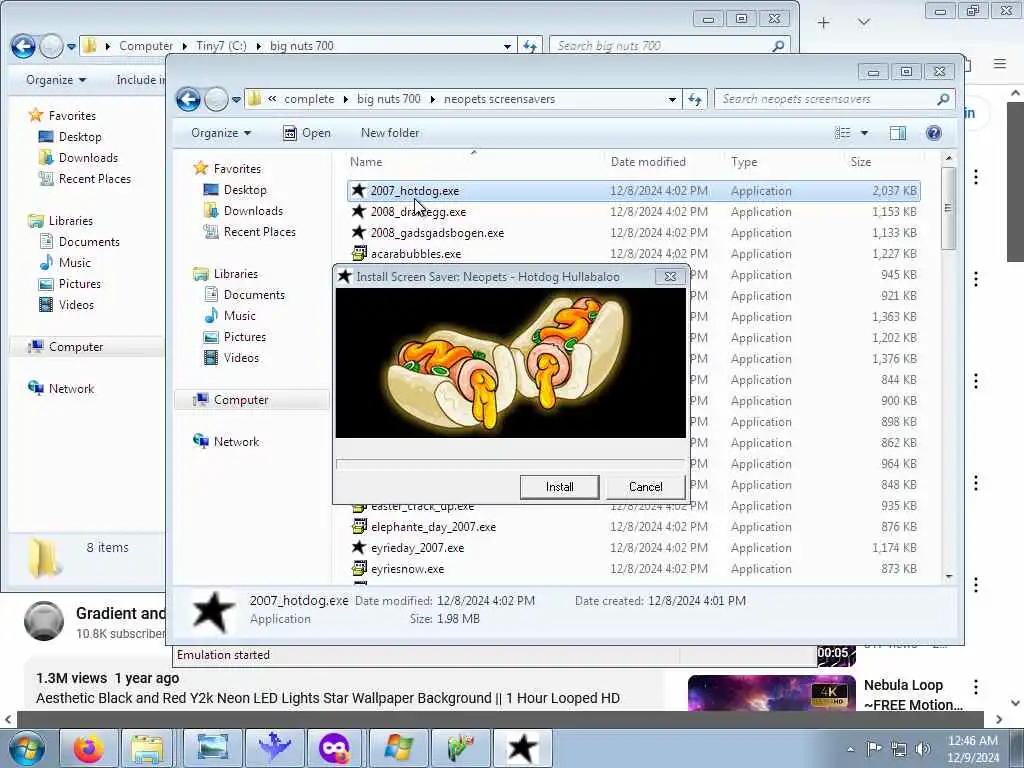1024x768 pixels.
Task: Click star screensaver installer taskbar icon
Action: tap(522, 748)
